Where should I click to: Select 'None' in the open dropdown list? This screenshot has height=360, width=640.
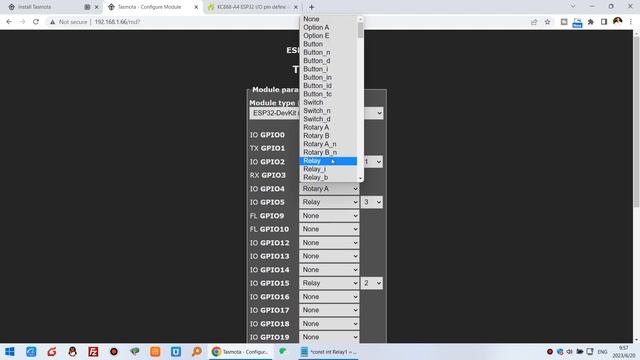coord(328,19)
